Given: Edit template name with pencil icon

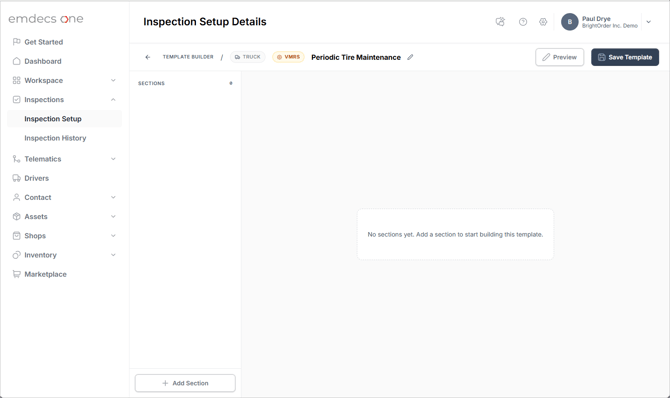Looking at the screenshot, I should tap(410, 57).
